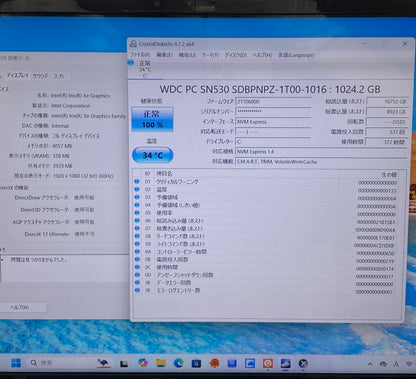Click the ファームウェア field showing 21106000
The height and width of the screenshot is (379, 416).
pyautogui.click(x=273, y=102)
